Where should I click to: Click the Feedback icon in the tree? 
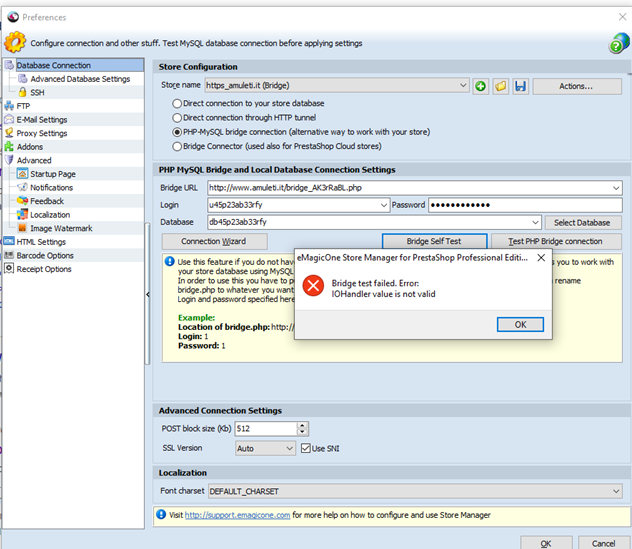[23, 201]
